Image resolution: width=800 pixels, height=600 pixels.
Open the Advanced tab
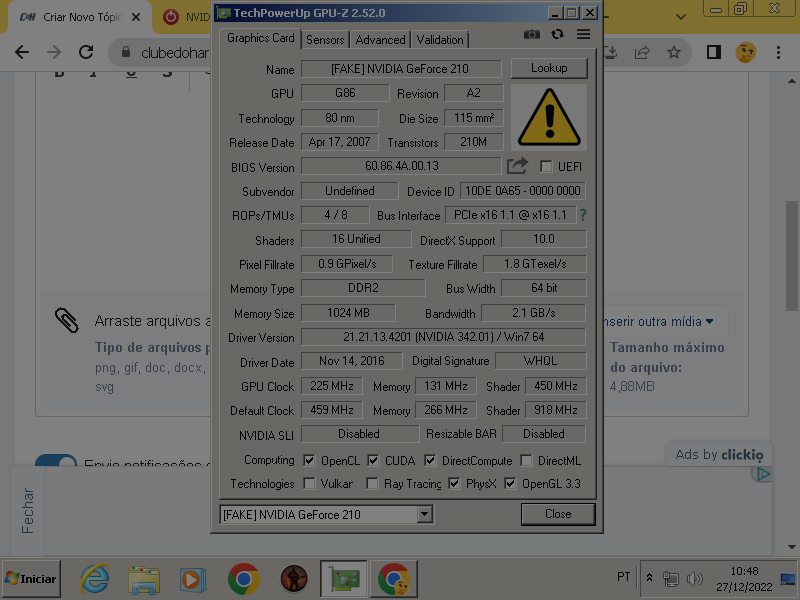coord(380,40)
